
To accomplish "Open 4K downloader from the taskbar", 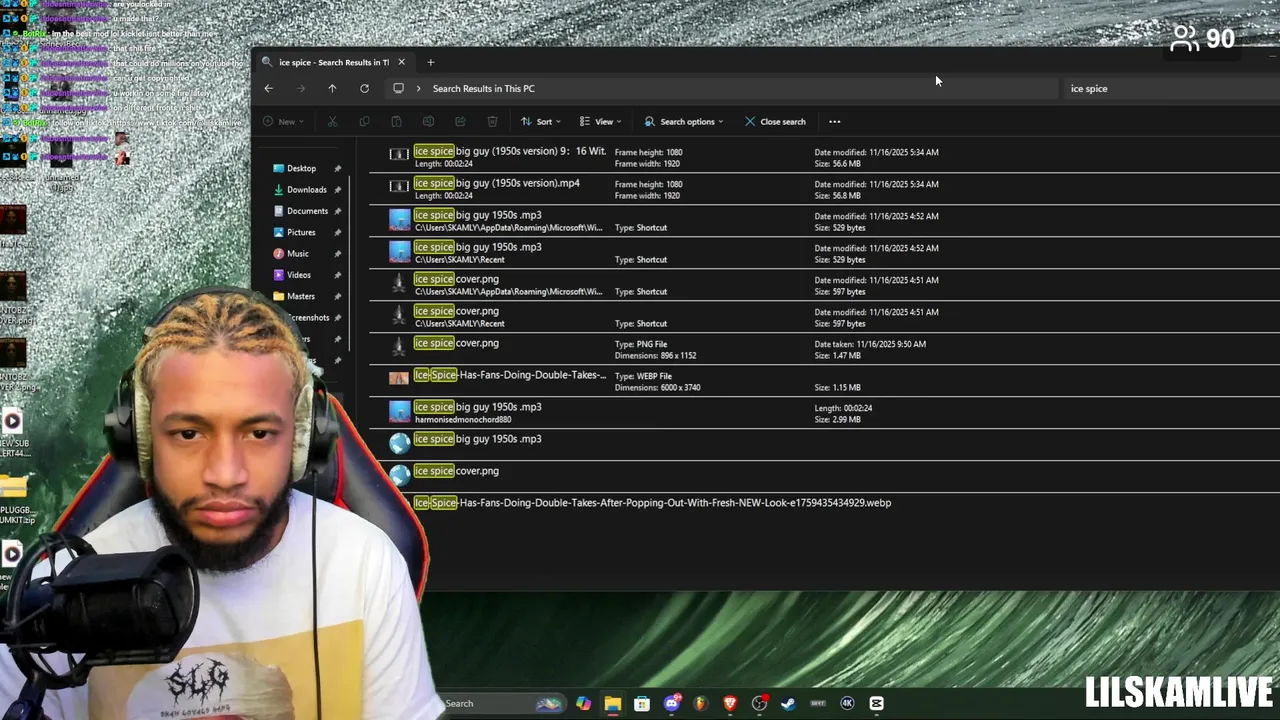I will [847, 703].
